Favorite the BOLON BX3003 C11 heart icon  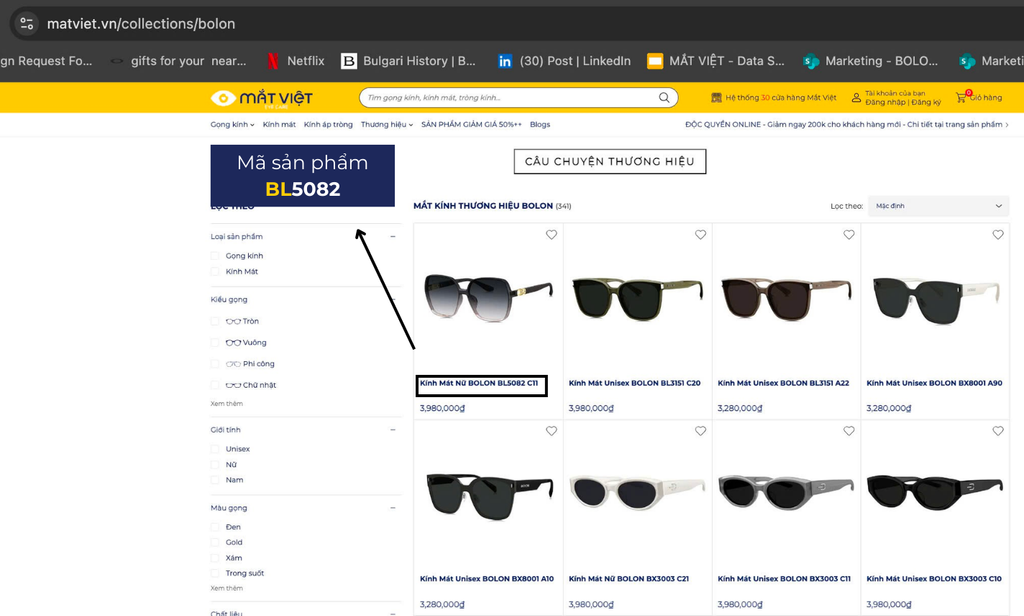tap(848, 431)
